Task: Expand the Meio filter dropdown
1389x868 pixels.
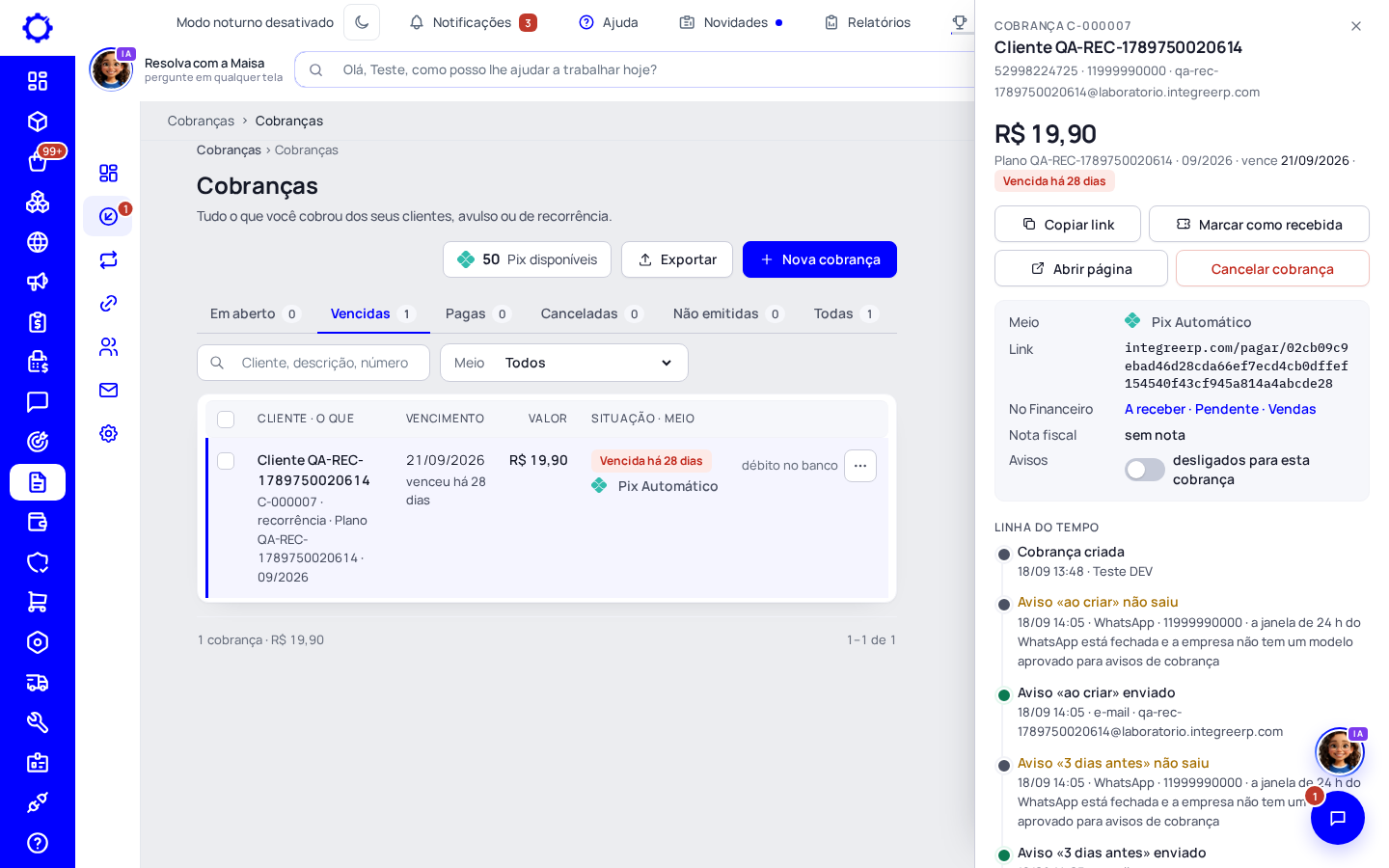Action: point(564,363)
